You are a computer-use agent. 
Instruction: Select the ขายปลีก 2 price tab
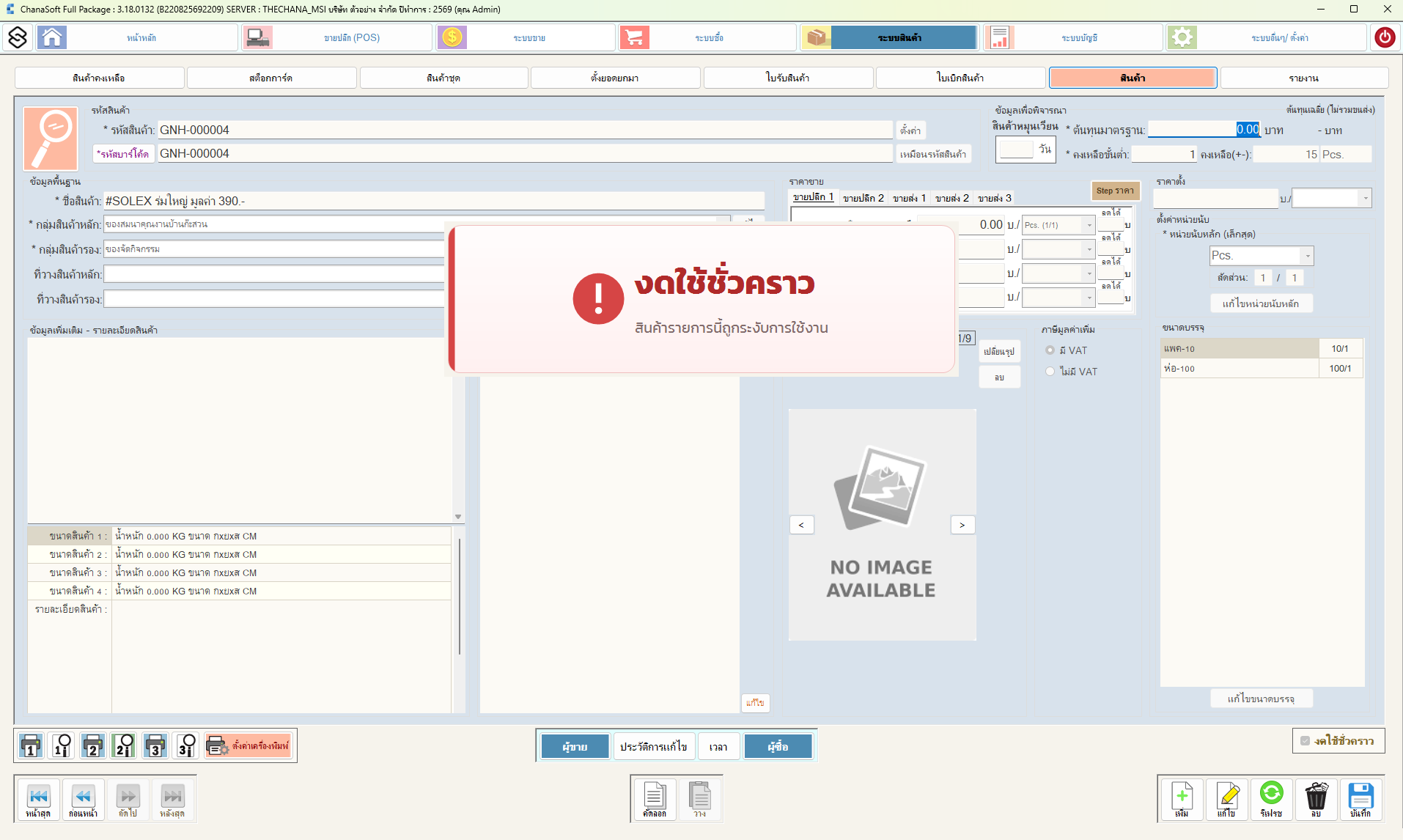[x=863, y=198]
